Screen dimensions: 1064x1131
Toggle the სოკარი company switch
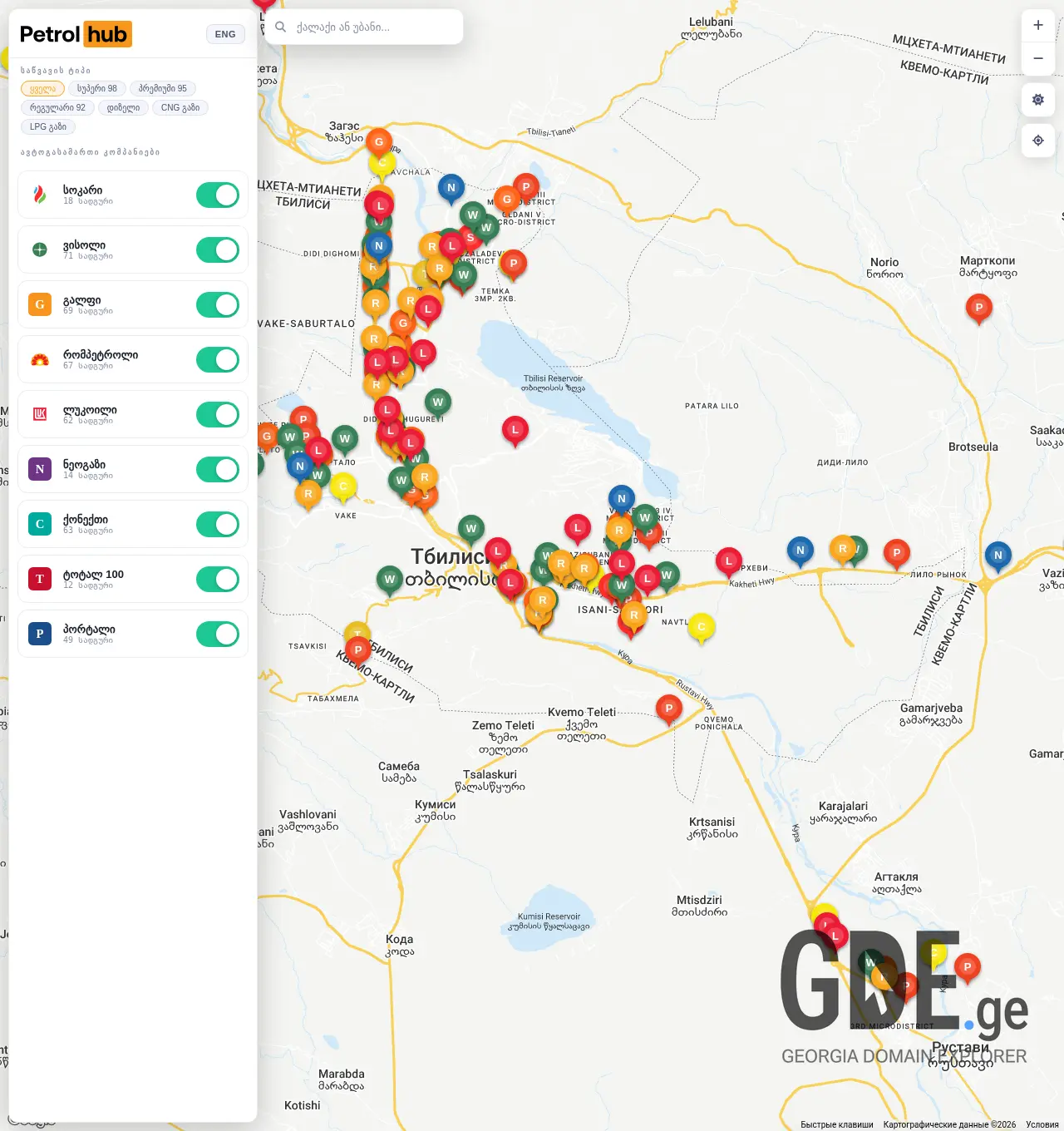click(218, 195)
